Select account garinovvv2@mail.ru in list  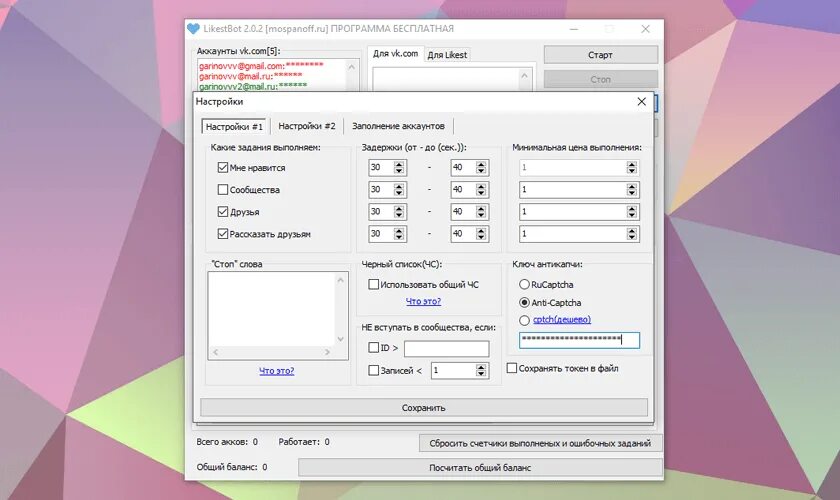253,86
